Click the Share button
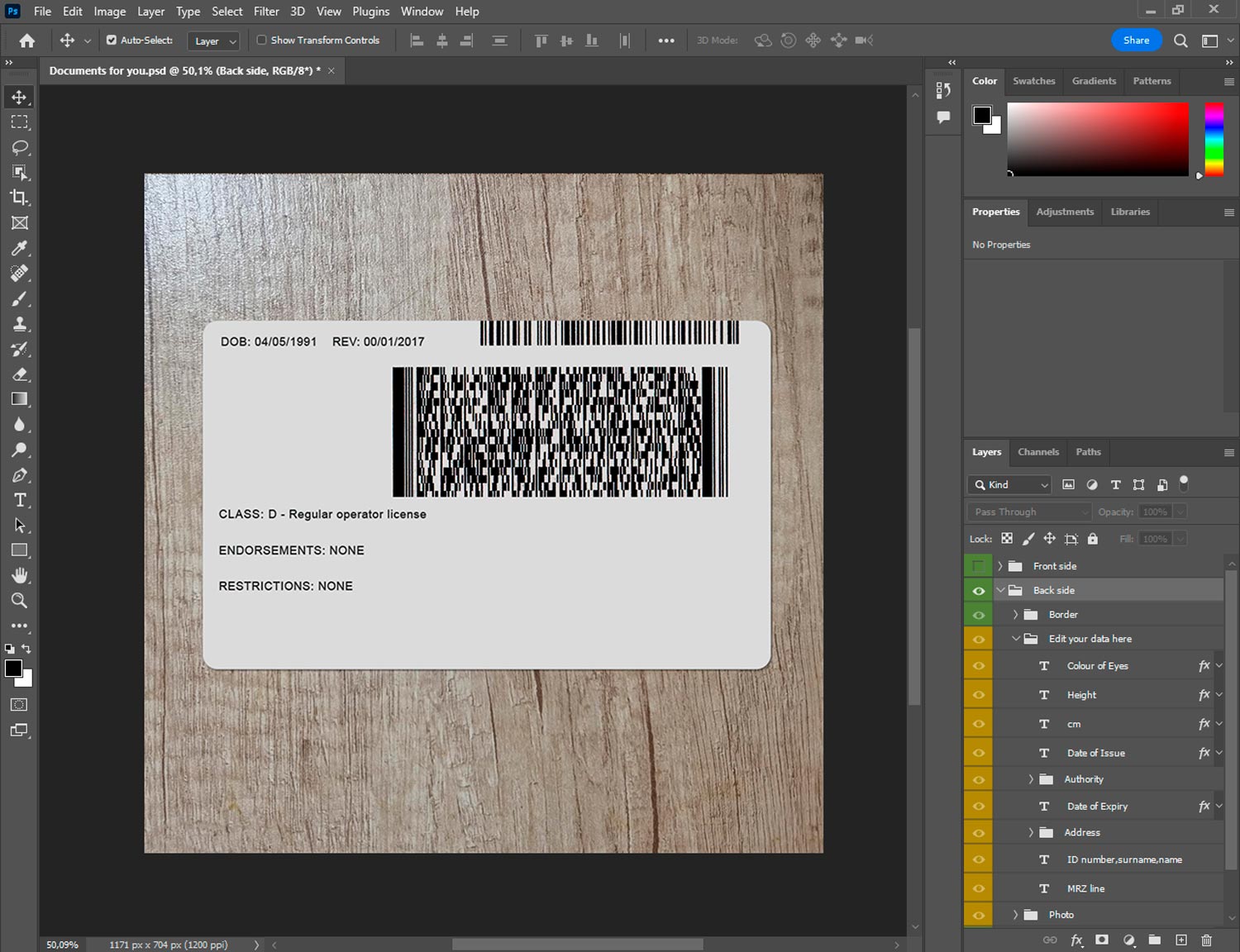 (x=1136, y=40)
